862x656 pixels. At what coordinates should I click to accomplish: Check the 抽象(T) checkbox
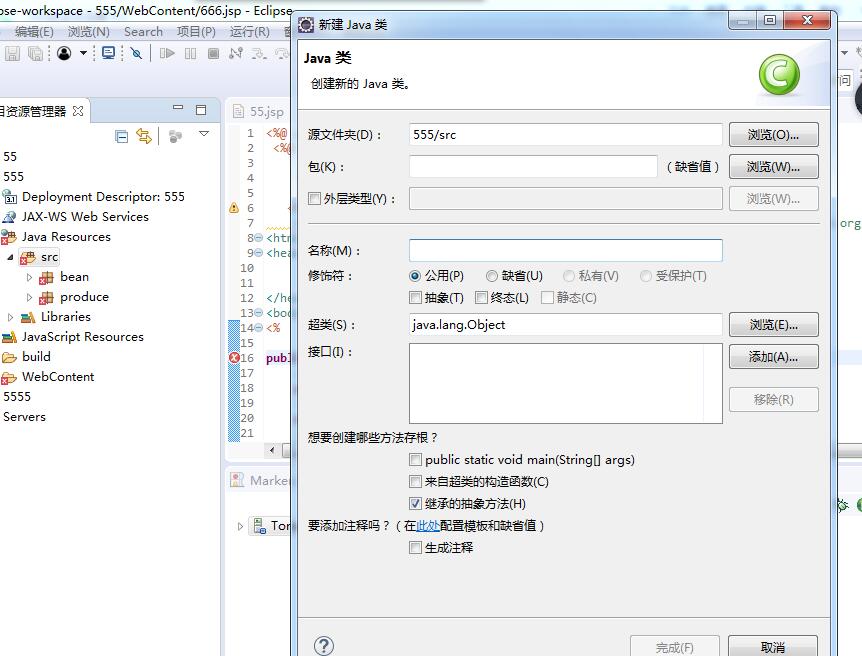point(416,298)
